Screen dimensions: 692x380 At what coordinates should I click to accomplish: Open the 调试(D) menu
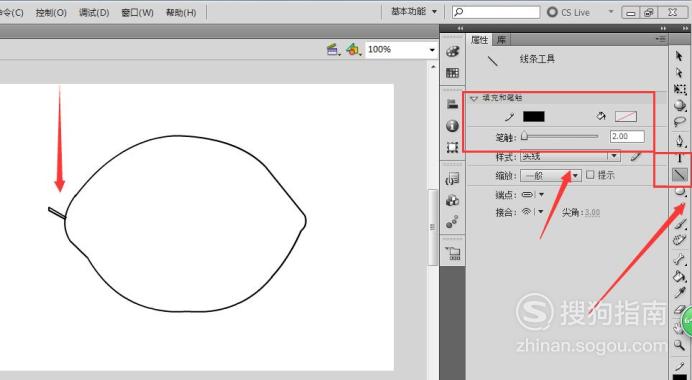tap(94, 13)
